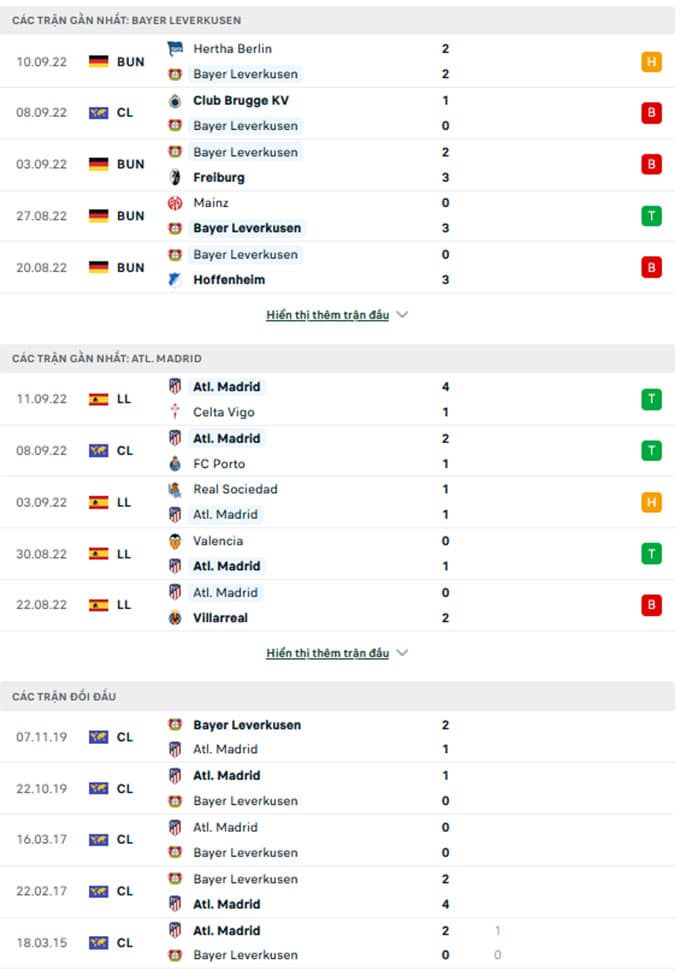This screenshot has height=976, width=680.
Task: Click the Freiburg team crest icon
Action: click(175, 177)
